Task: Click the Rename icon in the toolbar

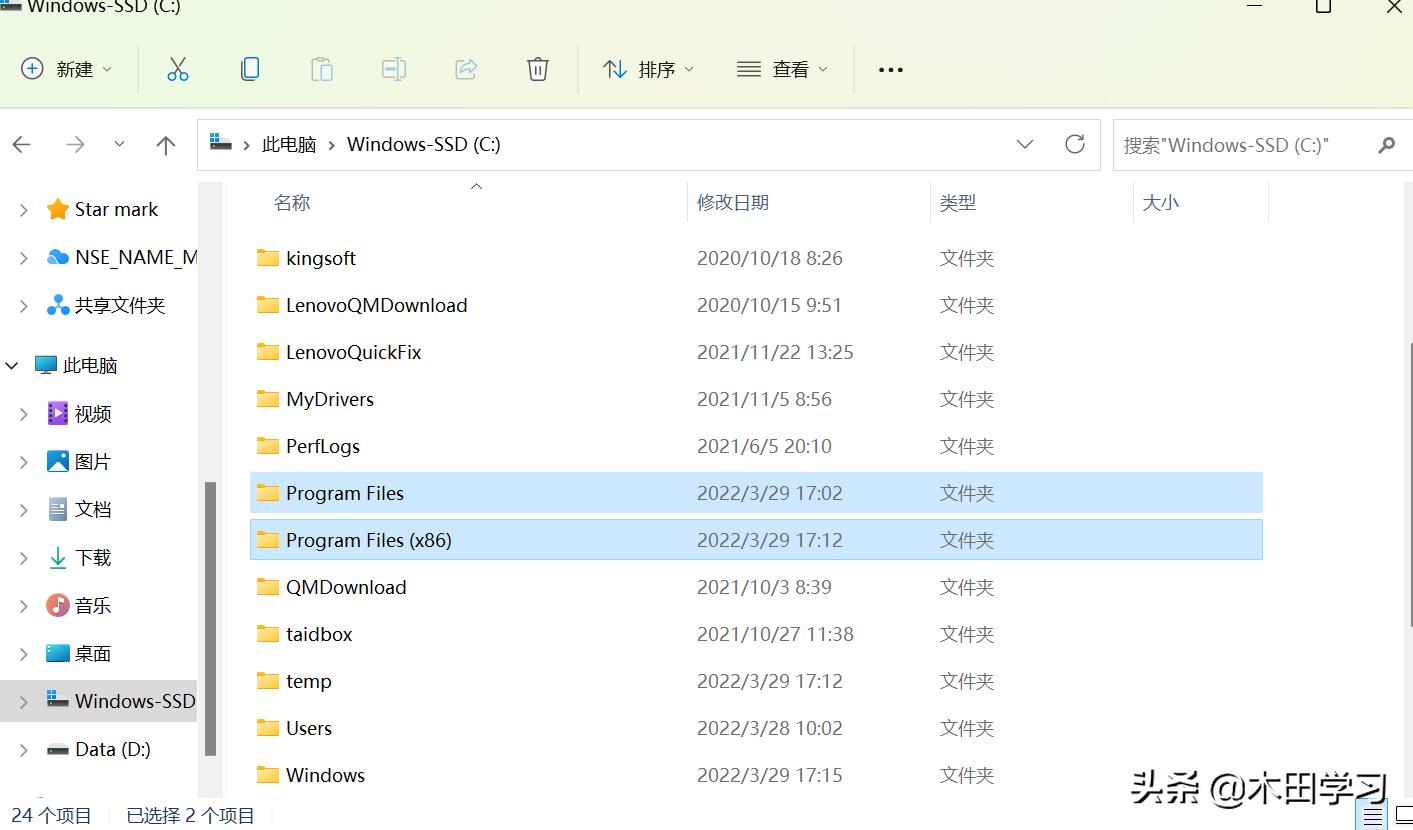Action: [x=393, y=68]
